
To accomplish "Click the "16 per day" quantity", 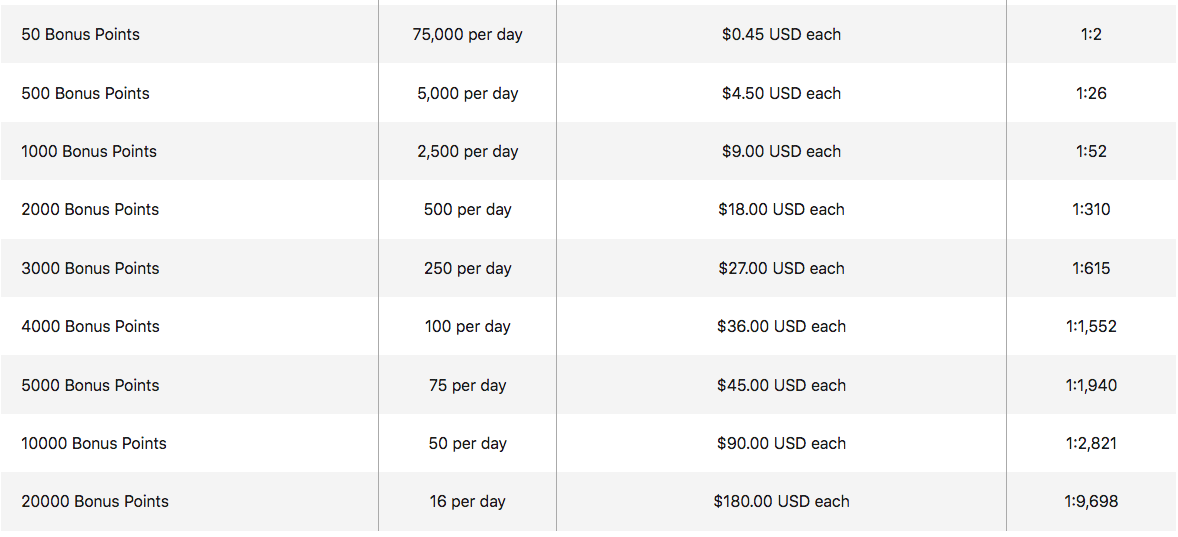I will click(x=467, y=501).
